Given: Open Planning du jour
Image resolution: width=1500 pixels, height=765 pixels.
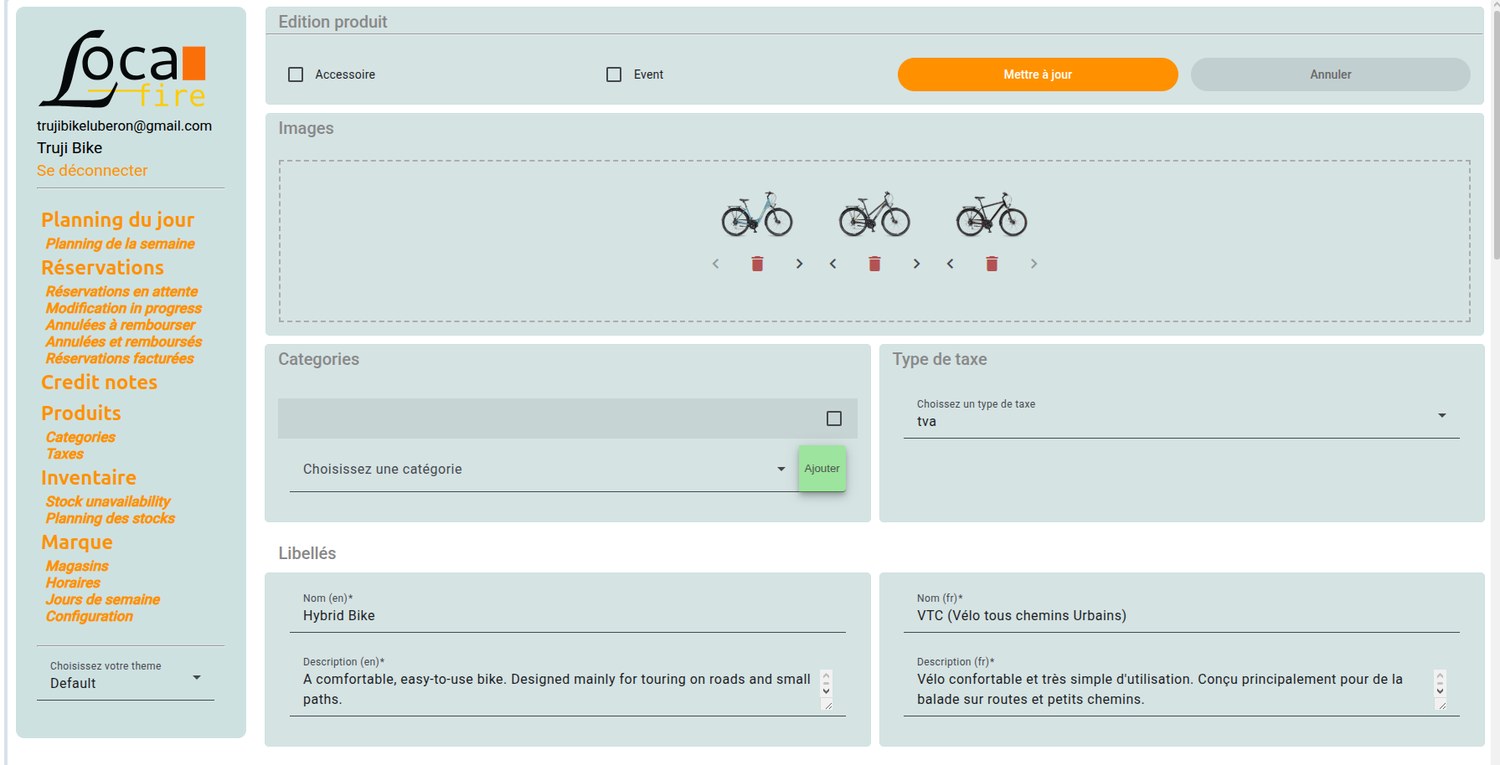Looking at the screenshot, I should 118,220.
